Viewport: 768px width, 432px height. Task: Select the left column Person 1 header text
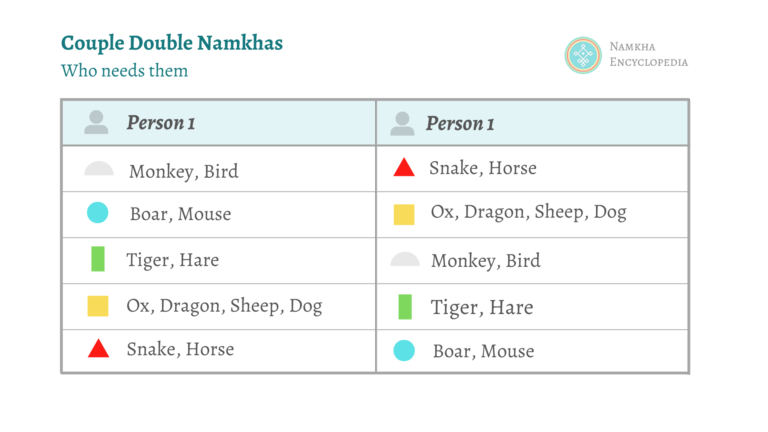pos(161,122)
